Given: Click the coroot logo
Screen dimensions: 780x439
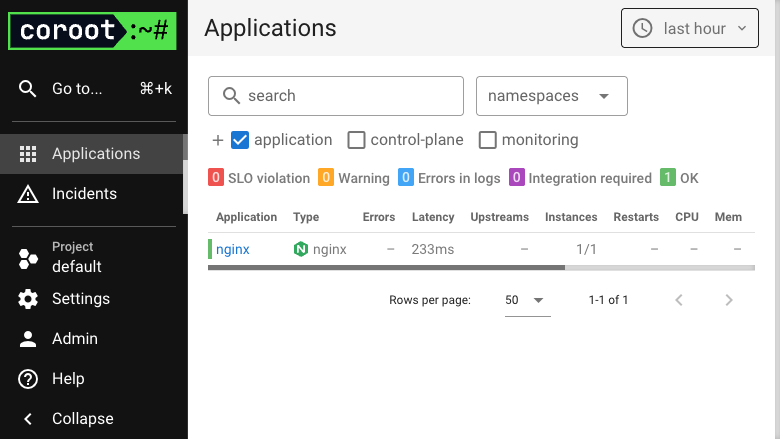Looking at the screenshot, I should coord(93,31).
